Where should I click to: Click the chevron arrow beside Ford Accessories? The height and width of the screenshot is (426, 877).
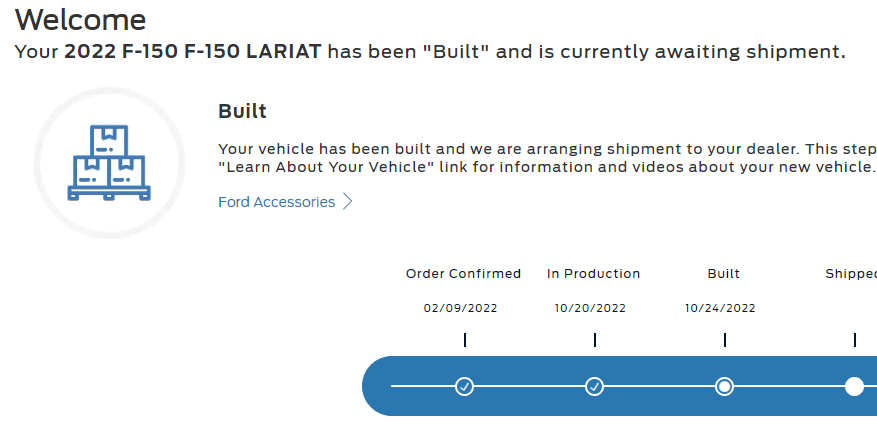[347, 202]
